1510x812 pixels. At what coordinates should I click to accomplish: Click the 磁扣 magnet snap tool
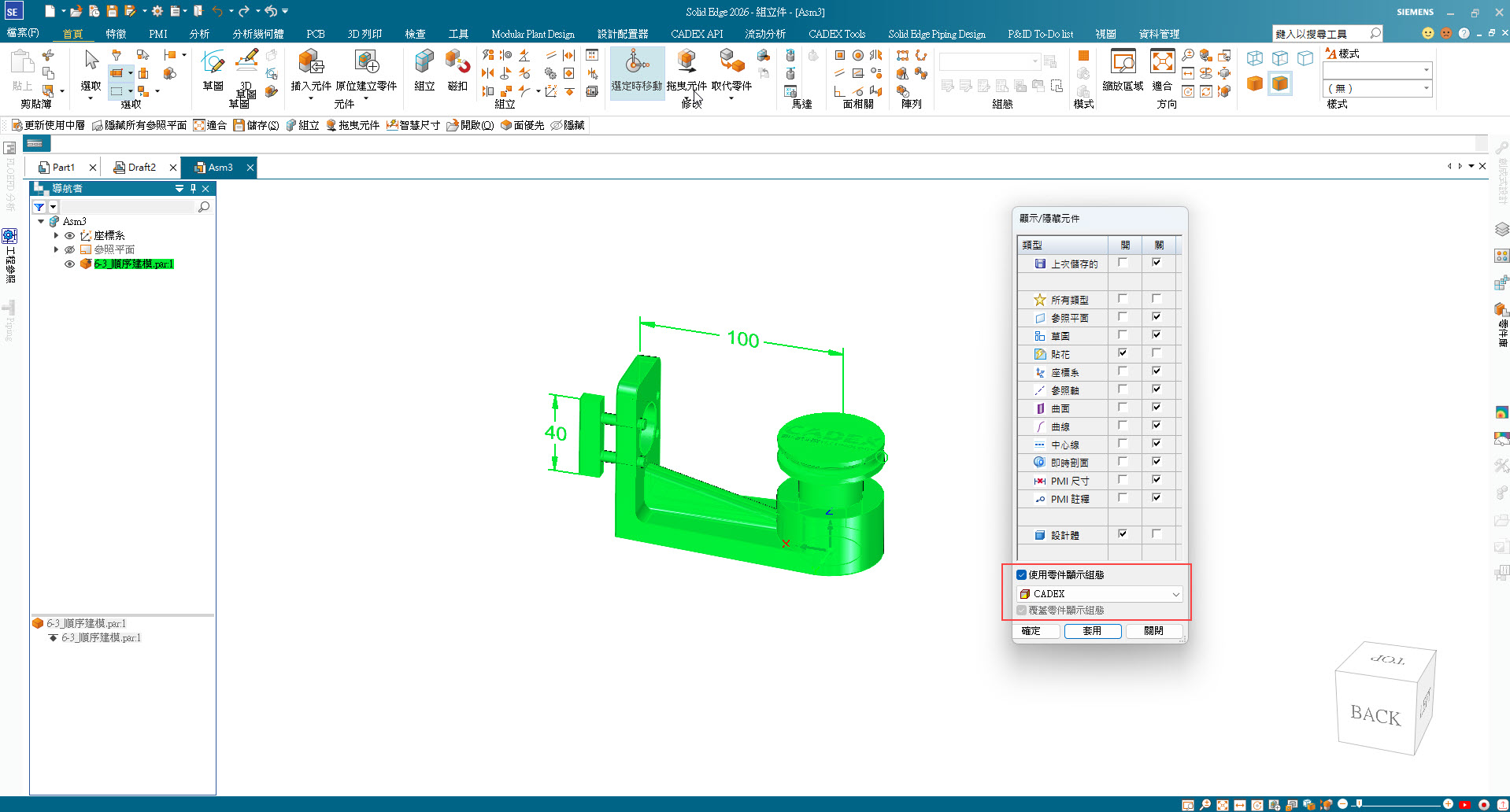[x=457, y=63]
